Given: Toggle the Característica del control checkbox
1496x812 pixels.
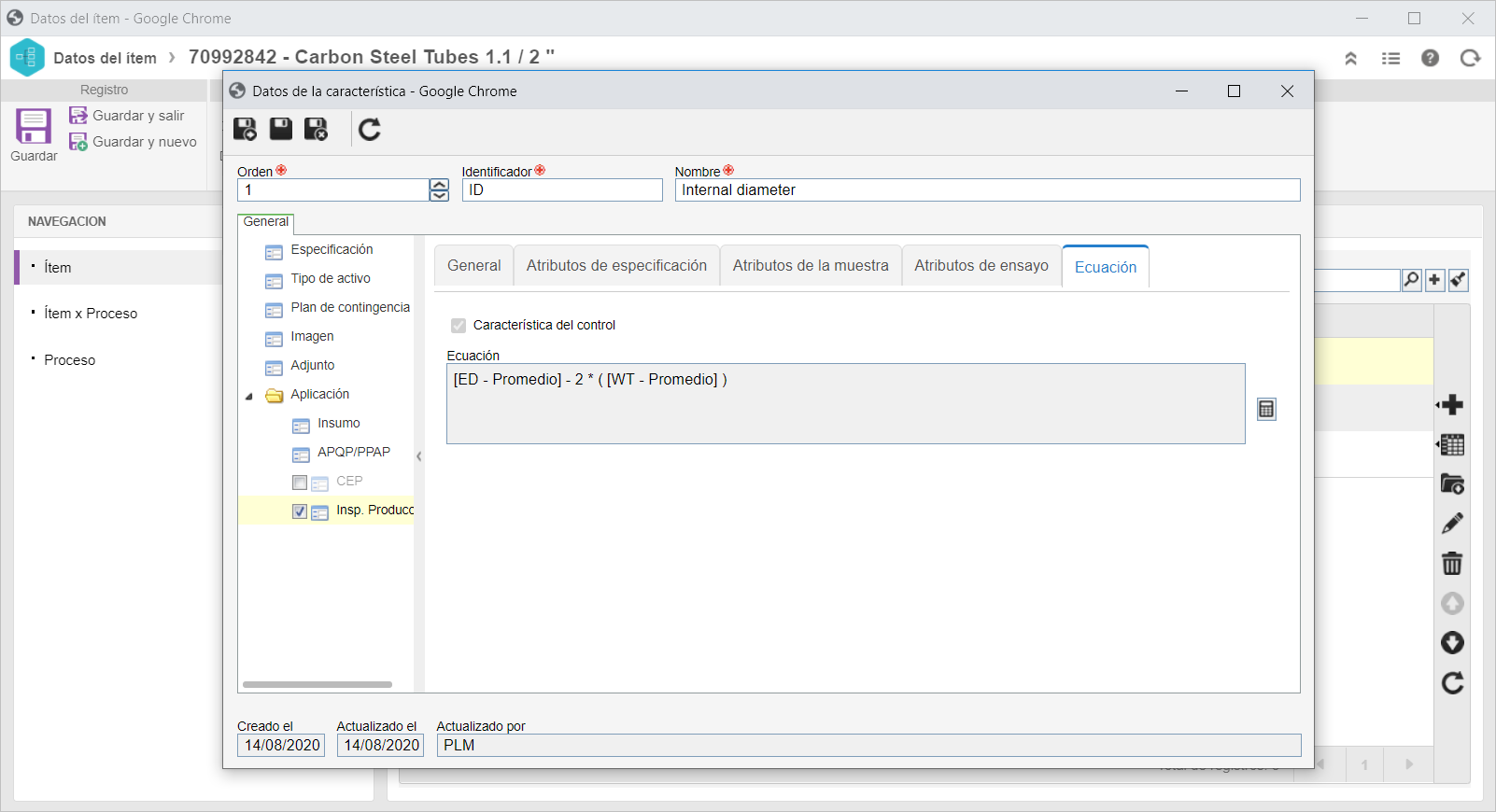Looking at the screenshot, I should pyautogui.click(x=459, y=326).
